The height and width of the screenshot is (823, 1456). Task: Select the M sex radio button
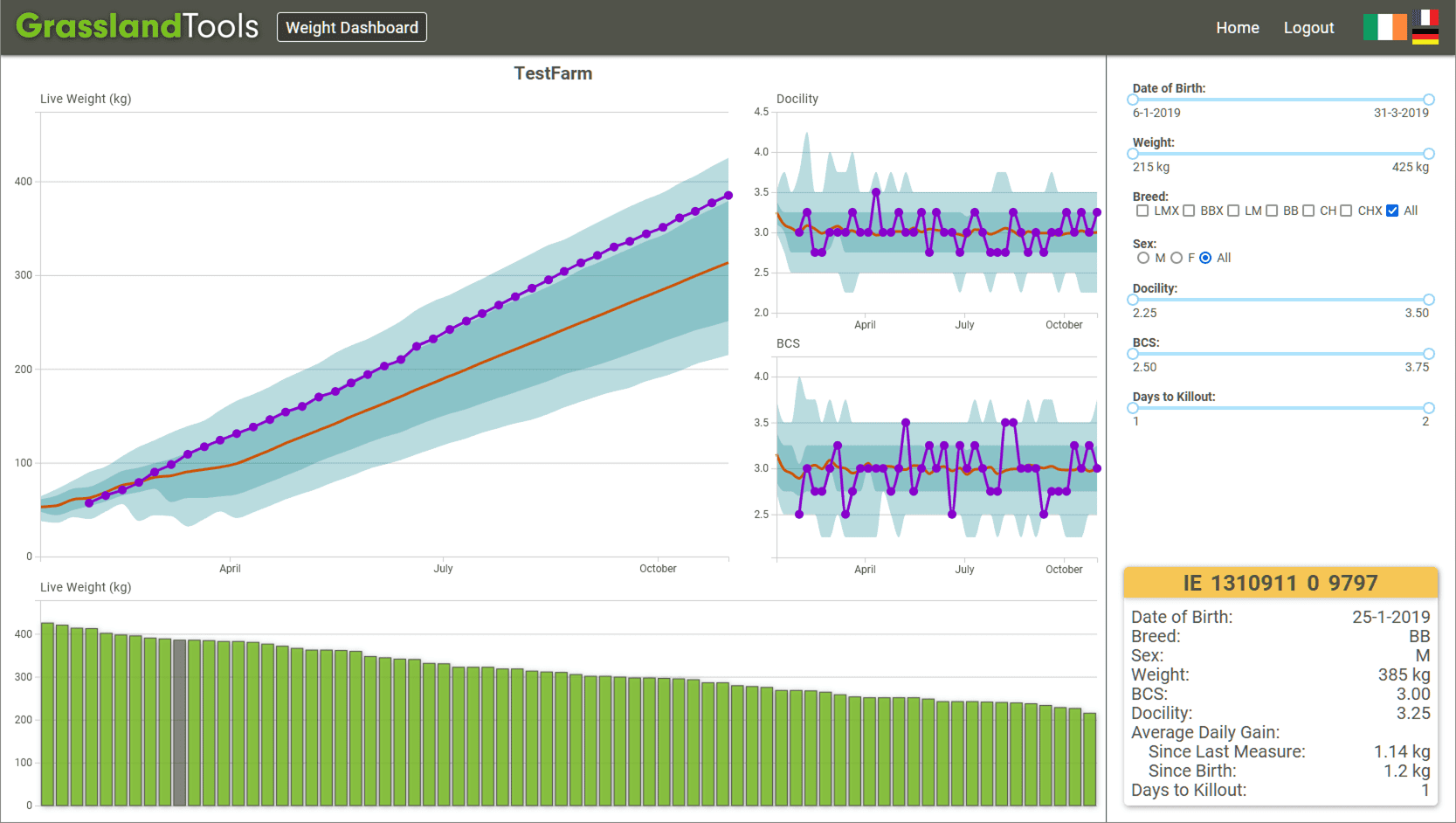pyautogui.click(x=1143, y=258)
